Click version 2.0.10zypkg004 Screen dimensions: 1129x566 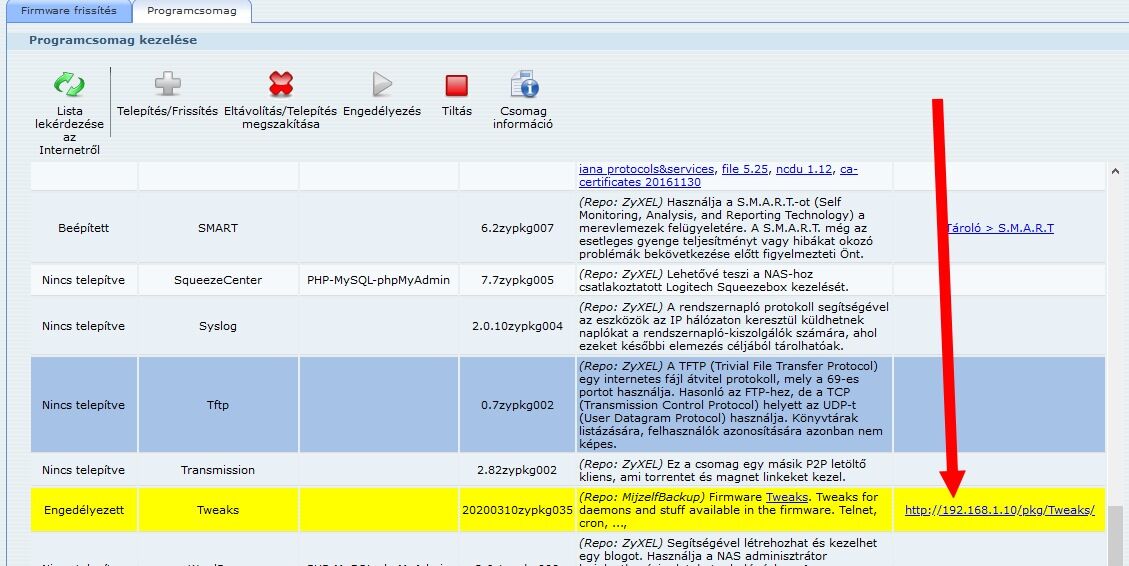click(x=517, y=325)
